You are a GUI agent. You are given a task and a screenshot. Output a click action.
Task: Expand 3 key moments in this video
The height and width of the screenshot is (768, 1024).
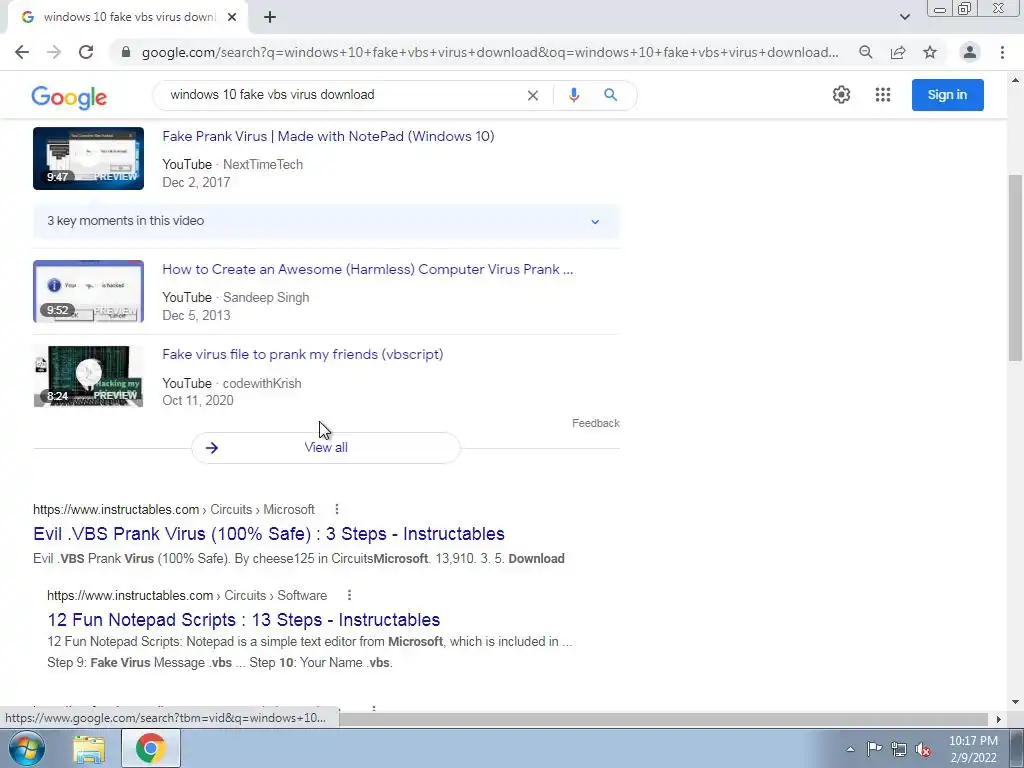[x=326, y=221]
